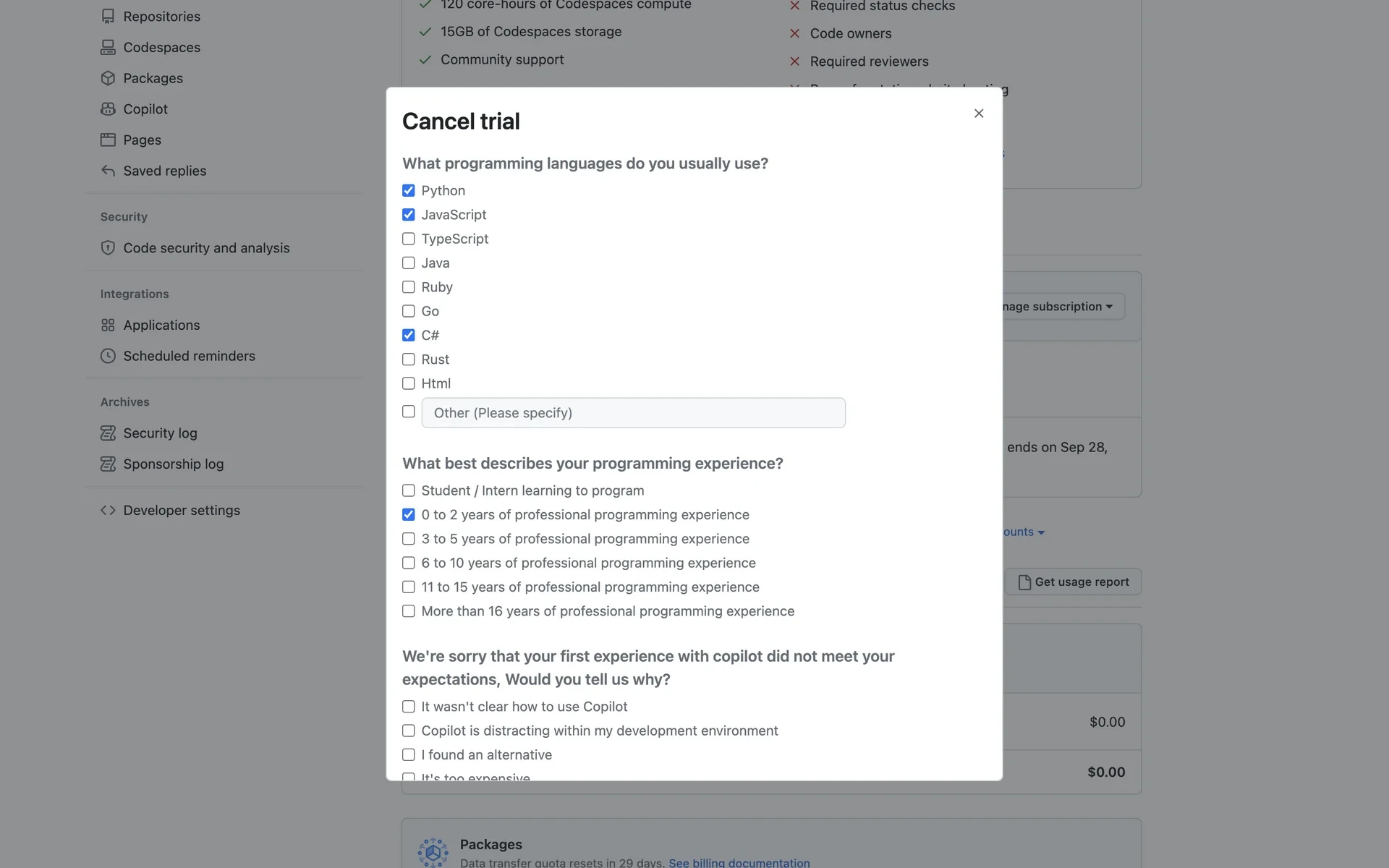Screen dimensions: 1389x868
Task: Uncheck 0 to 2 years experience
Action: coord(409,515)
